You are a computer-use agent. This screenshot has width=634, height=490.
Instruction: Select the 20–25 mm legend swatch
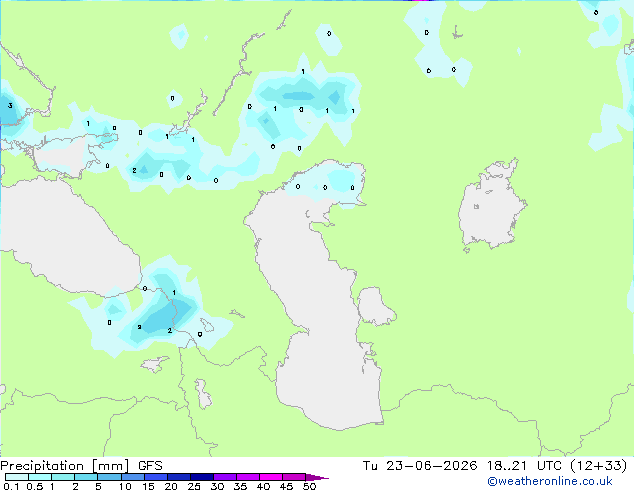tap(179, 477)
